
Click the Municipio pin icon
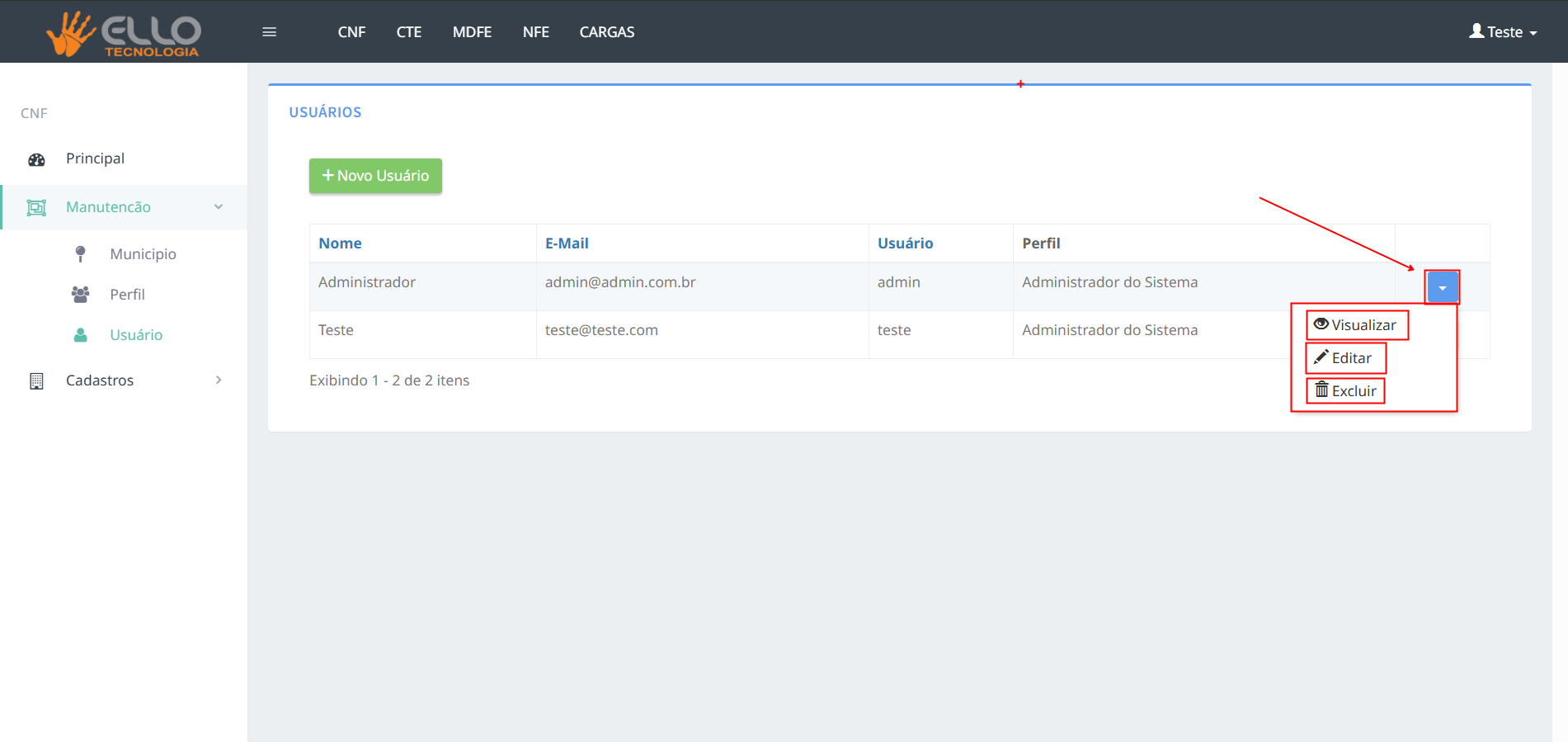click(x=80, y=254)
